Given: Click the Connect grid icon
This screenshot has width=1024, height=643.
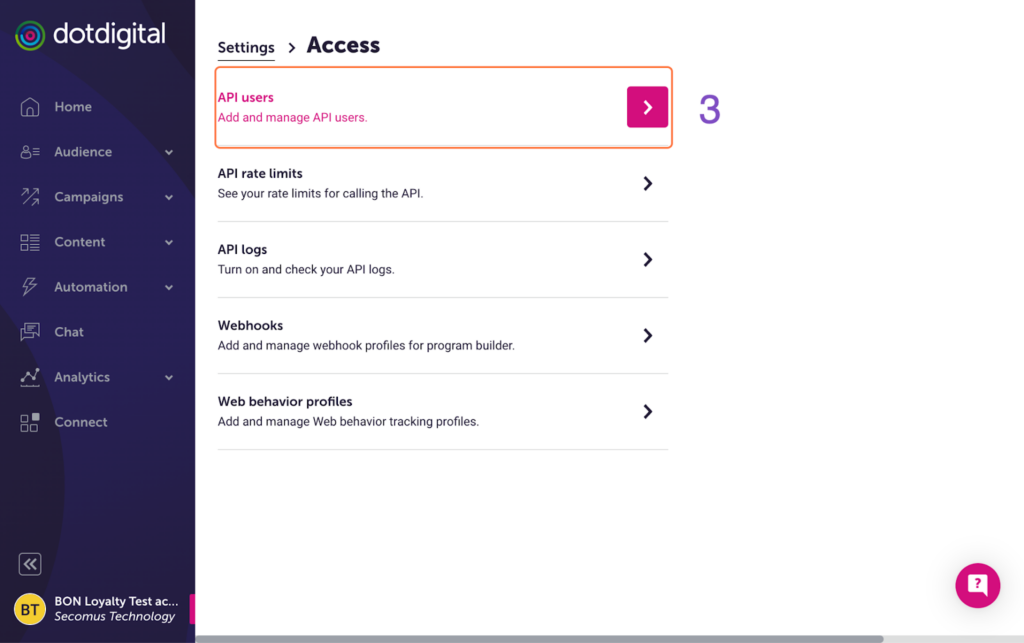Looking at the screenshot, I should click(30, 422).
